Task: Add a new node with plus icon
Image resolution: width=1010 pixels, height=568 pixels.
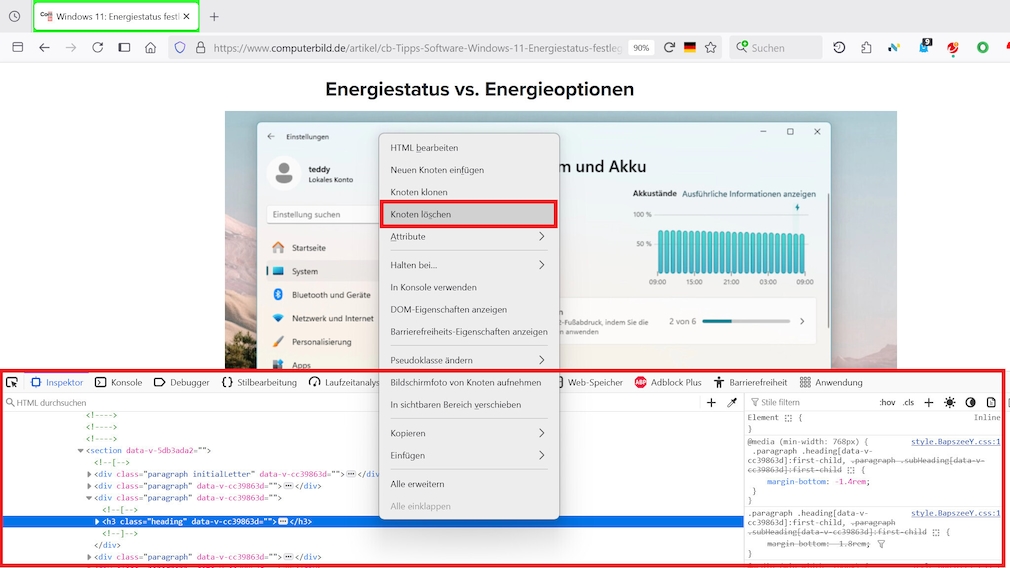Action: click(x=711, y=402)
